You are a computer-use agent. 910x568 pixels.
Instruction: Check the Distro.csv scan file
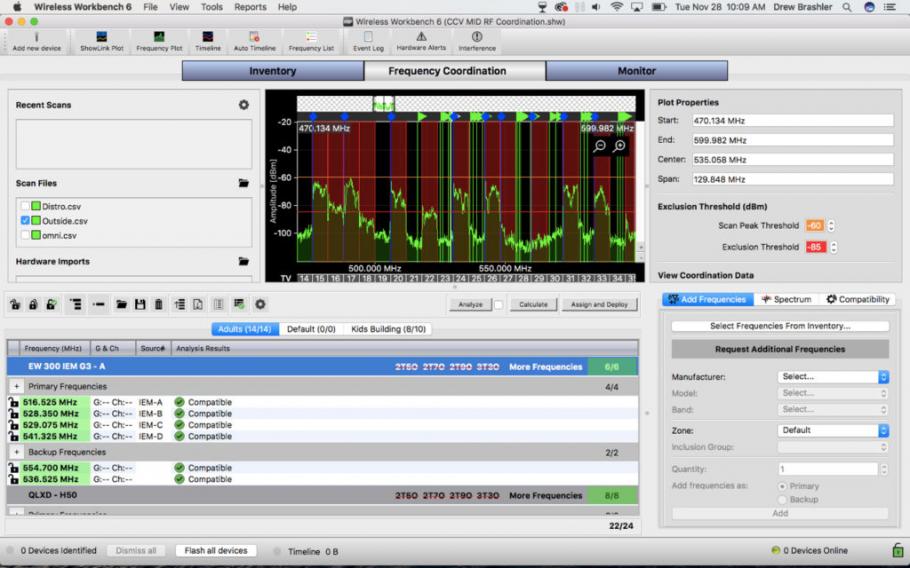(25, 206)
